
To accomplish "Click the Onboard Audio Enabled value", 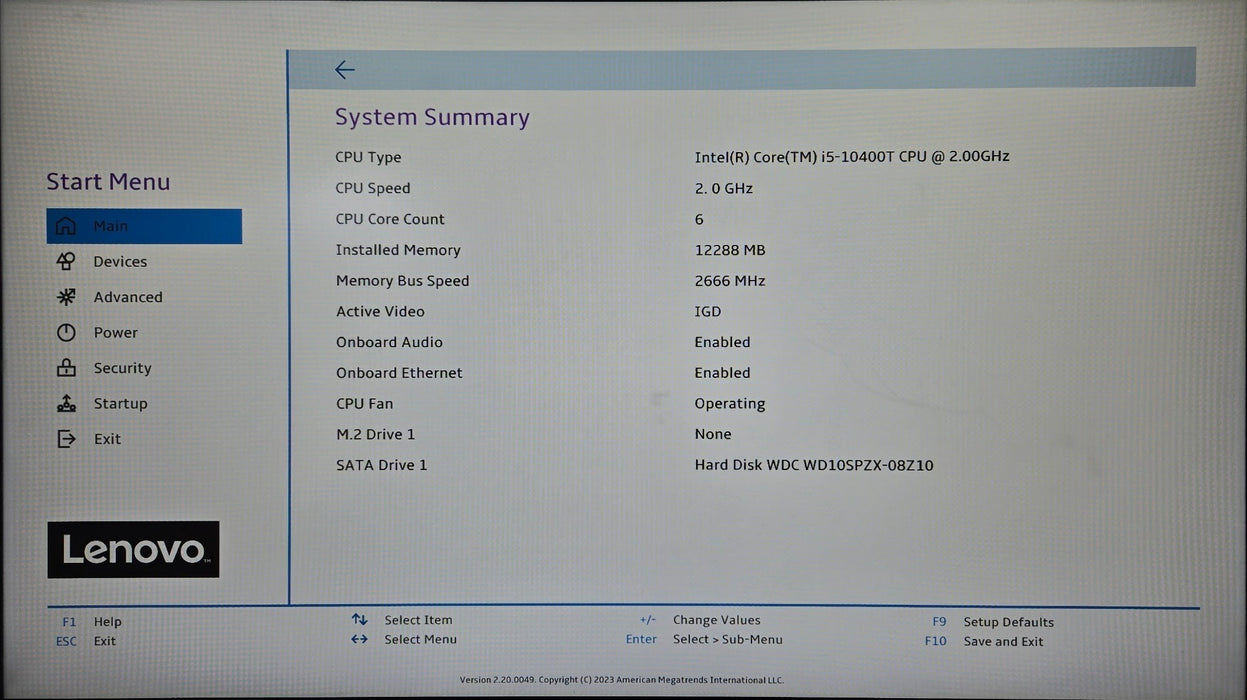I will coord(722,342).
